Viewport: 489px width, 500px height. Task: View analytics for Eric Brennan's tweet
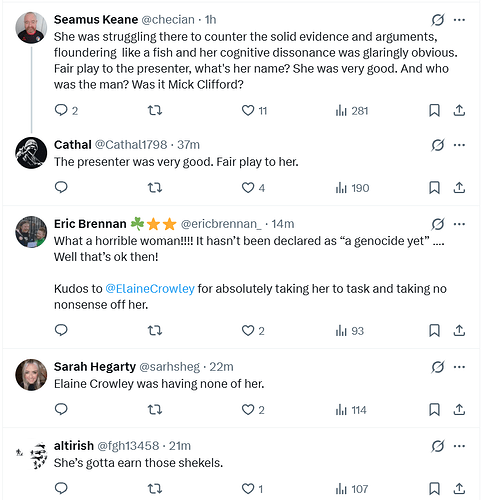tap(350, 331)
